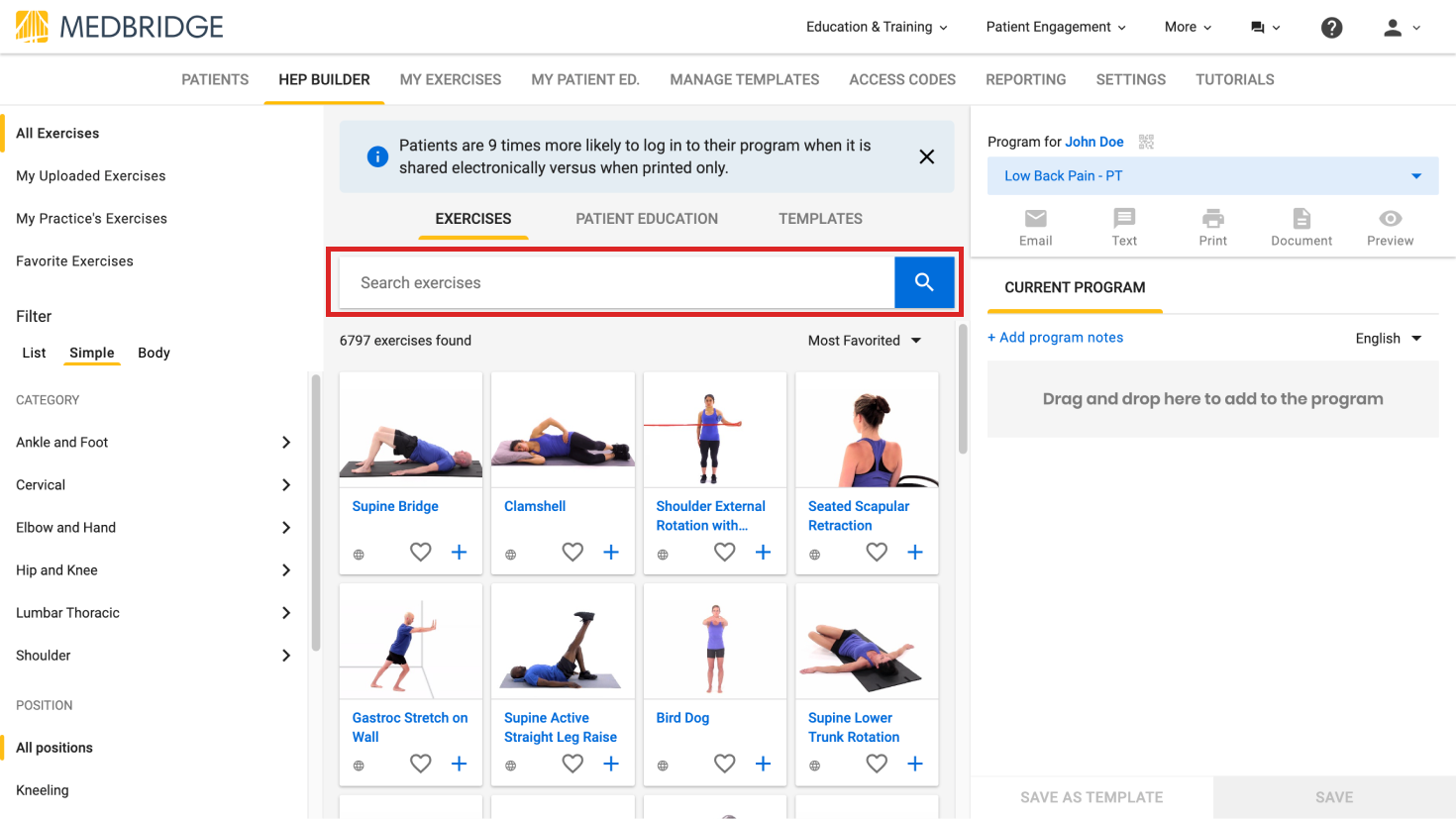The width and height of the screenshot is (1456, 819).
Task: Add Supine Lower Trunk Rotation plus
Action: [915, 764]
